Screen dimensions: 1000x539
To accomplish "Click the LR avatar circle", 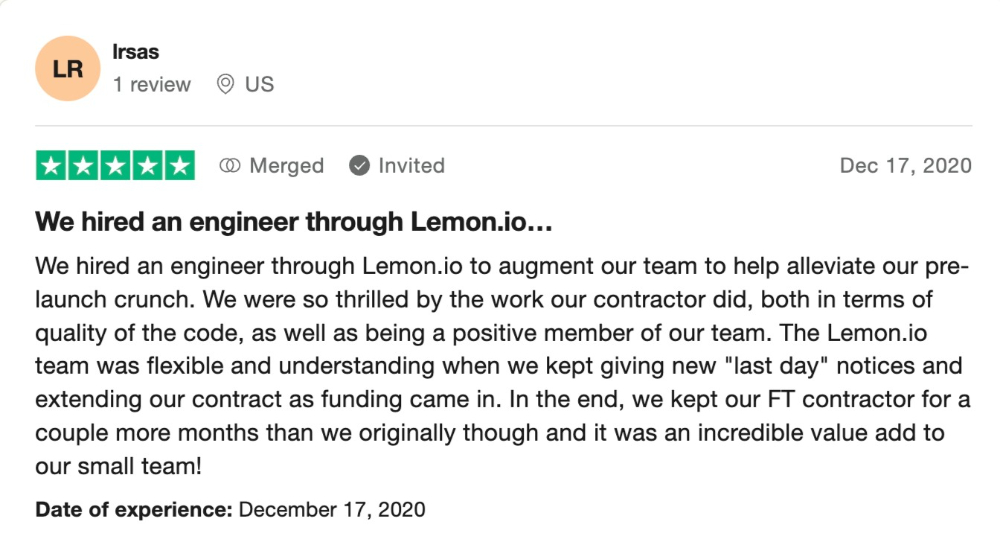I will point(68,68).
